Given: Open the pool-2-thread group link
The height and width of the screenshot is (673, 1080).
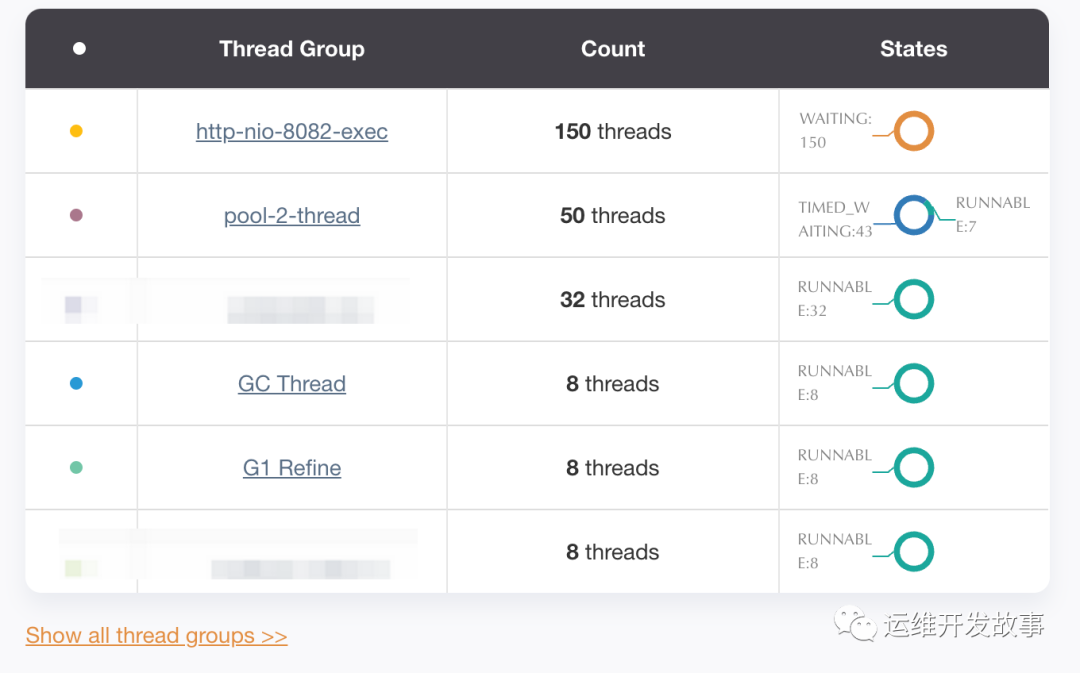Looking at the screenshot, I should click(x=292, y=216).
